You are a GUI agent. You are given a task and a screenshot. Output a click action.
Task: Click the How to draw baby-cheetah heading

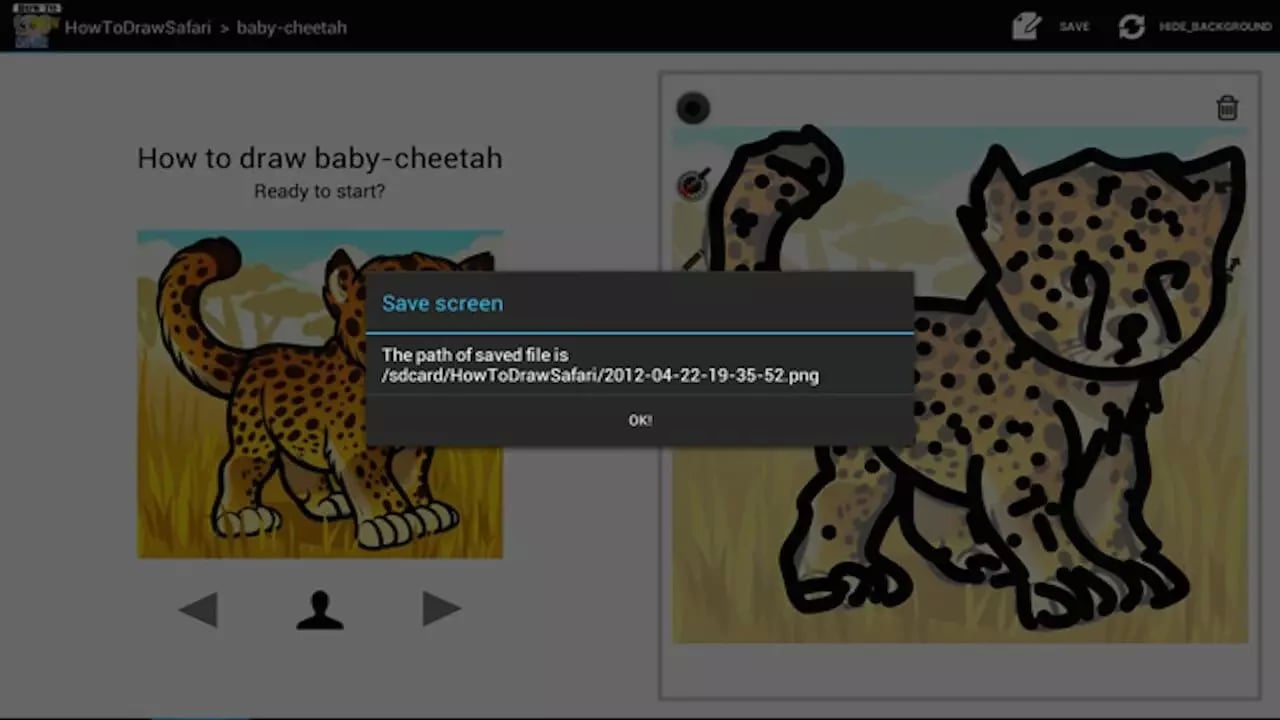pos(319,158)
